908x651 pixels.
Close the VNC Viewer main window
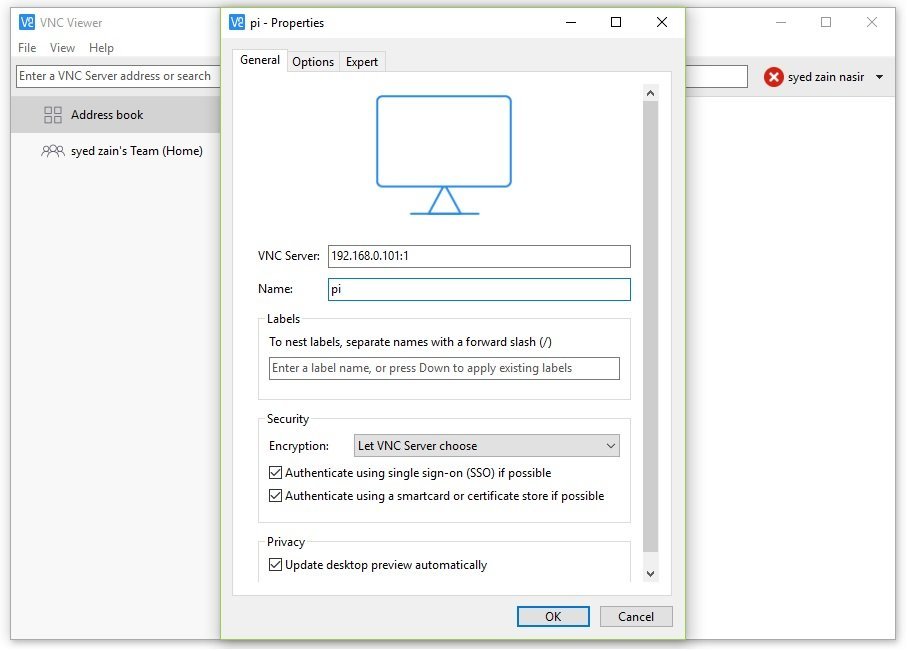tap(872, 23)
